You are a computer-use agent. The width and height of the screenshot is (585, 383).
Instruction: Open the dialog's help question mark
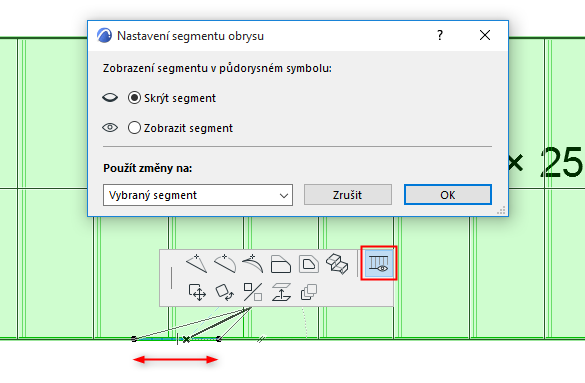[440, 35]
